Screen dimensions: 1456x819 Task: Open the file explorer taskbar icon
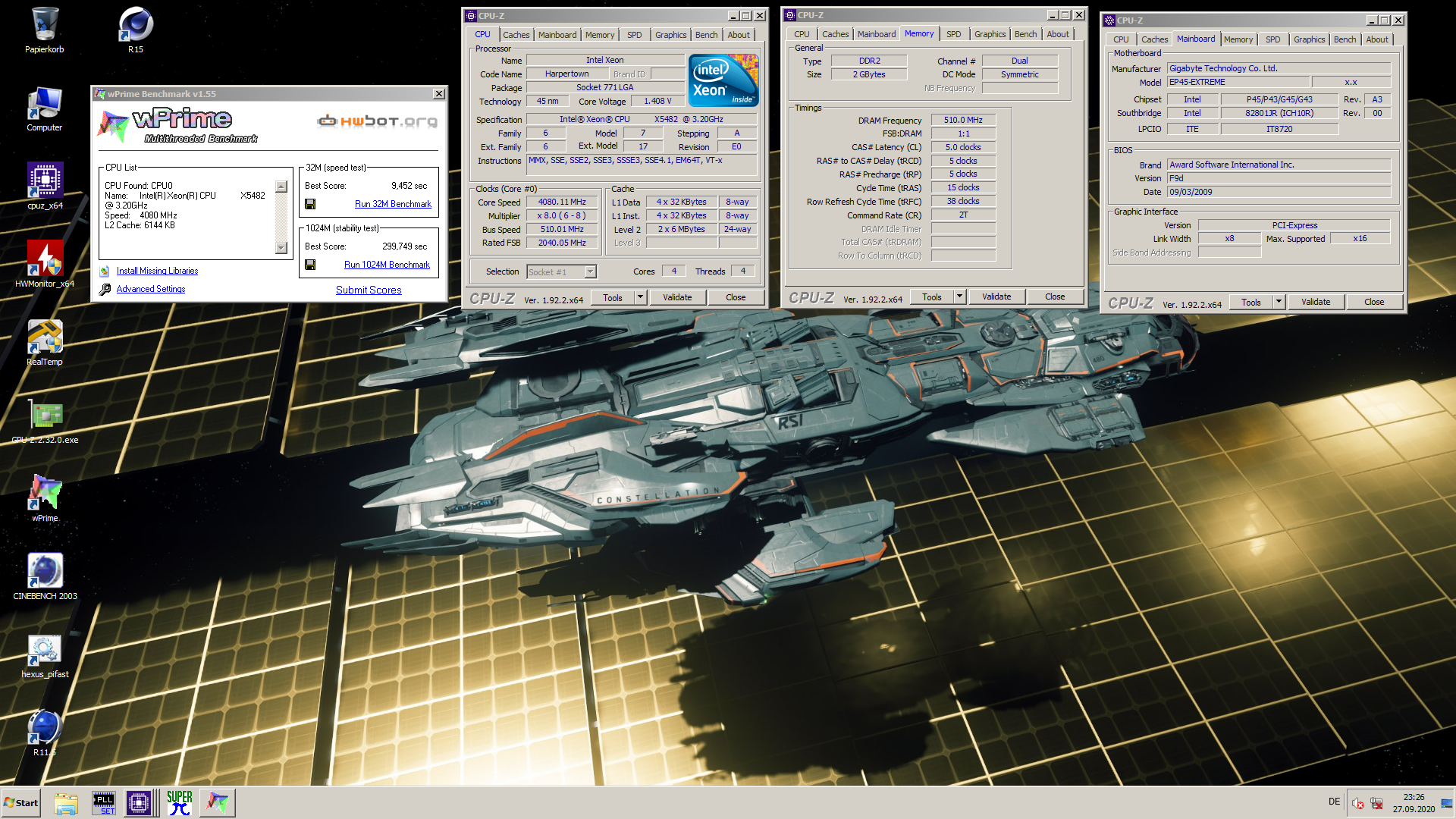click(x=66, y=803)
